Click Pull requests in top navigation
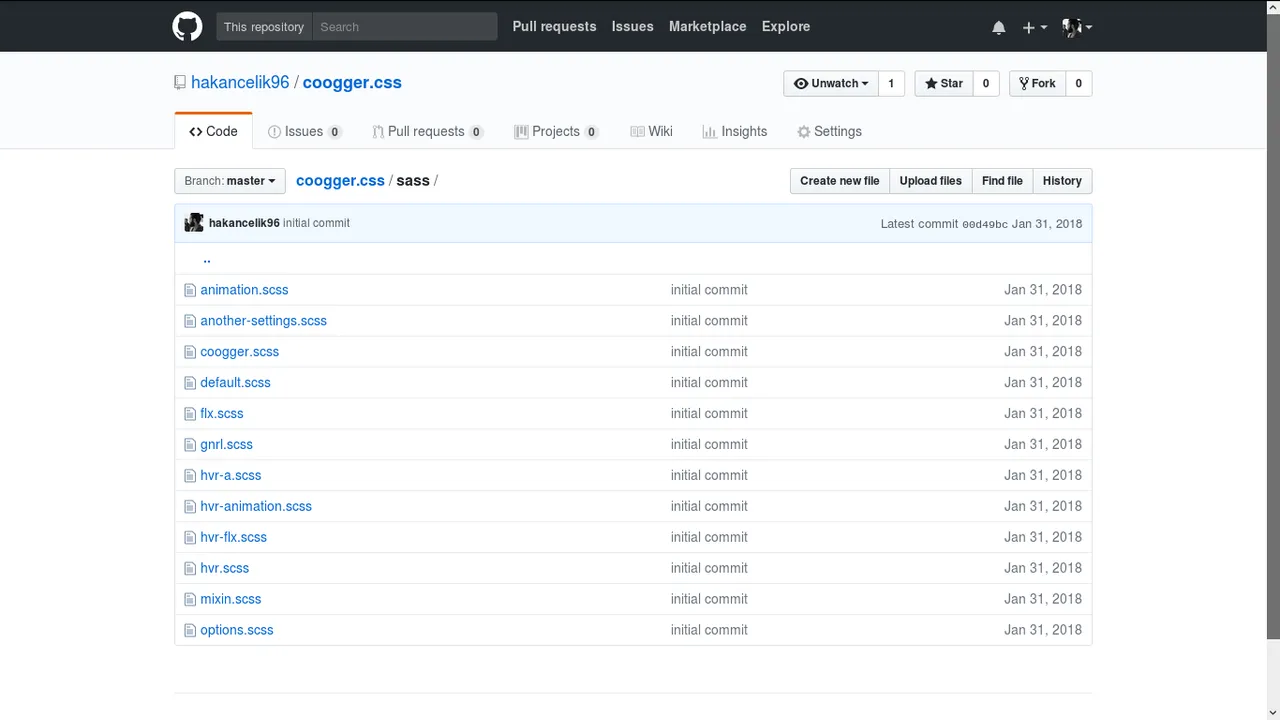Viewport: 1280px width, 720px height. 554,27
